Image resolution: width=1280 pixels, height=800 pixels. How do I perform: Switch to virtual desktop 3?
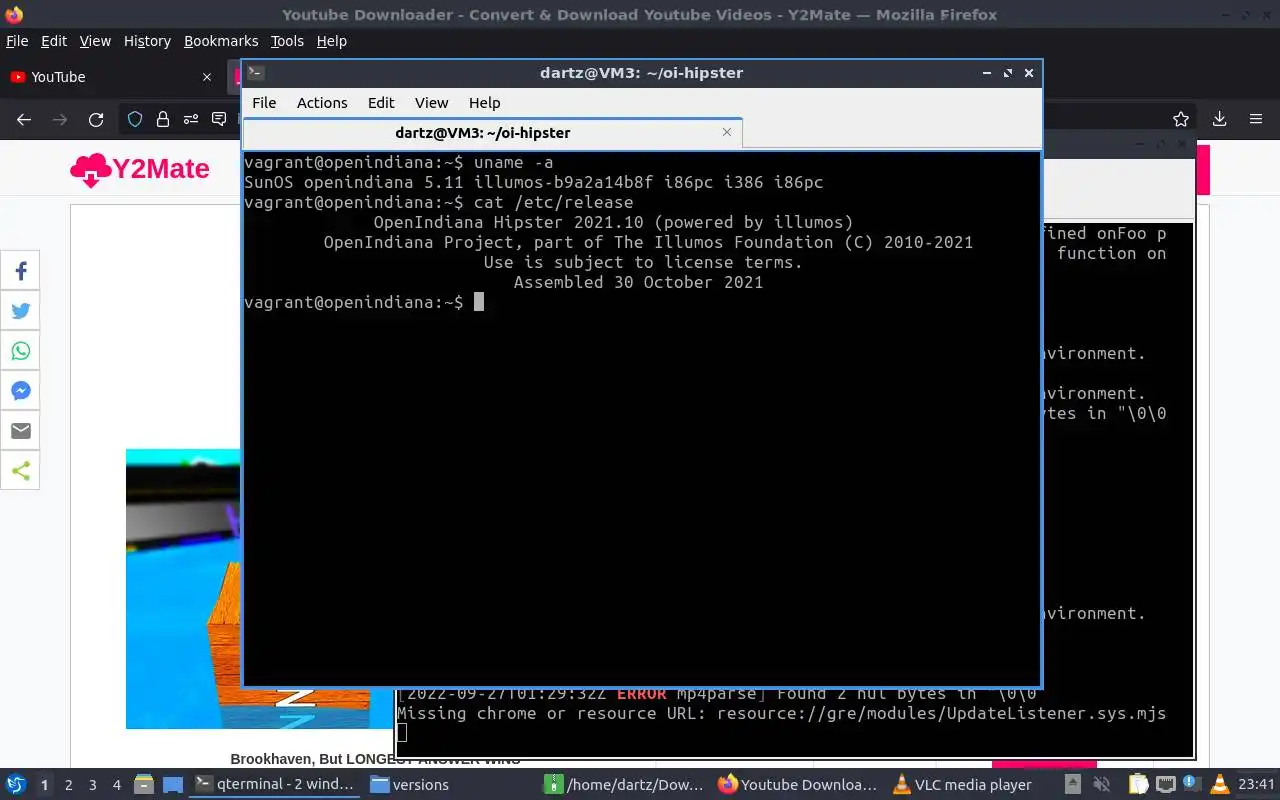coord(93,785)
